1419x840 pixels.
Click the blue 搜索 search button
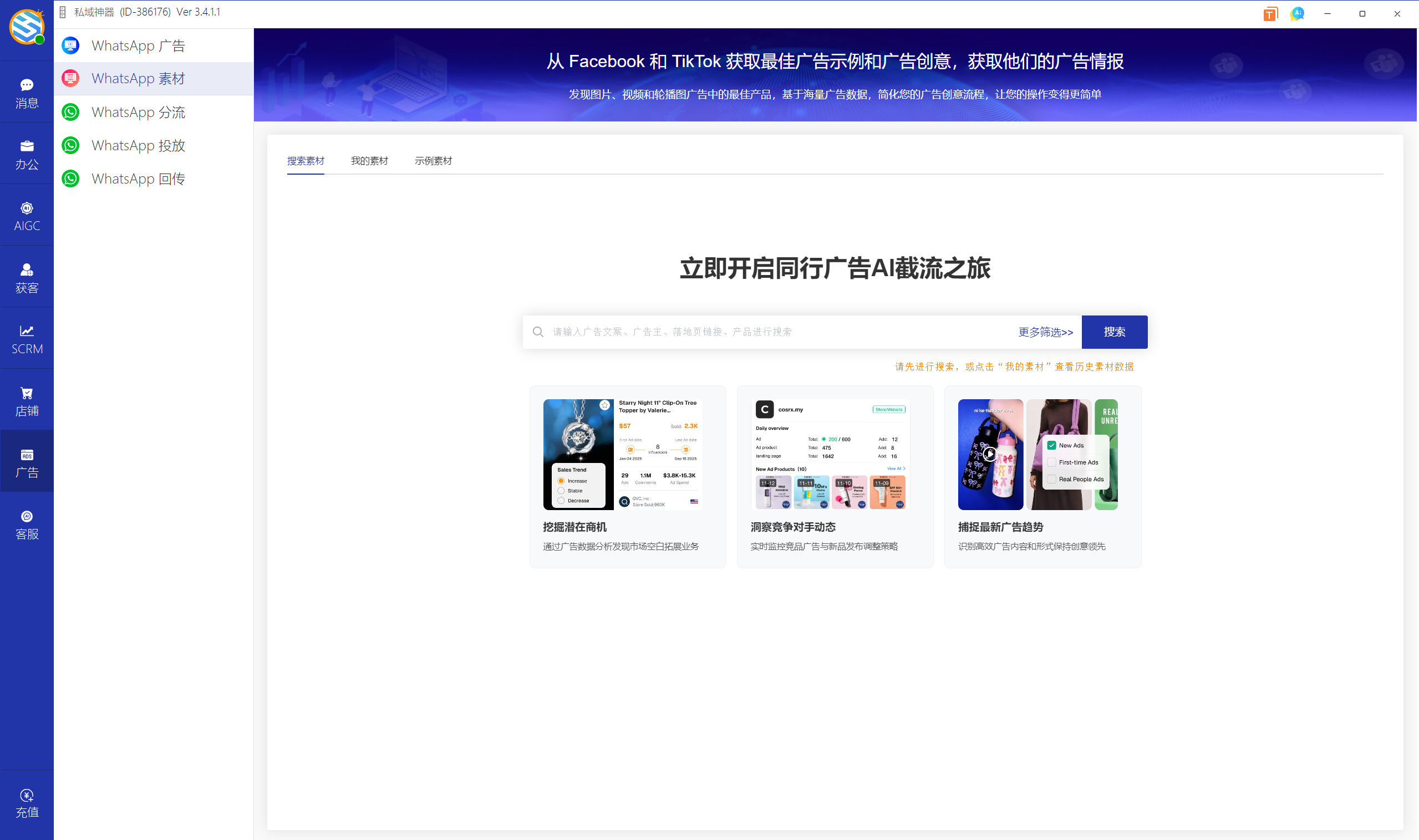tap(1114, 332)
